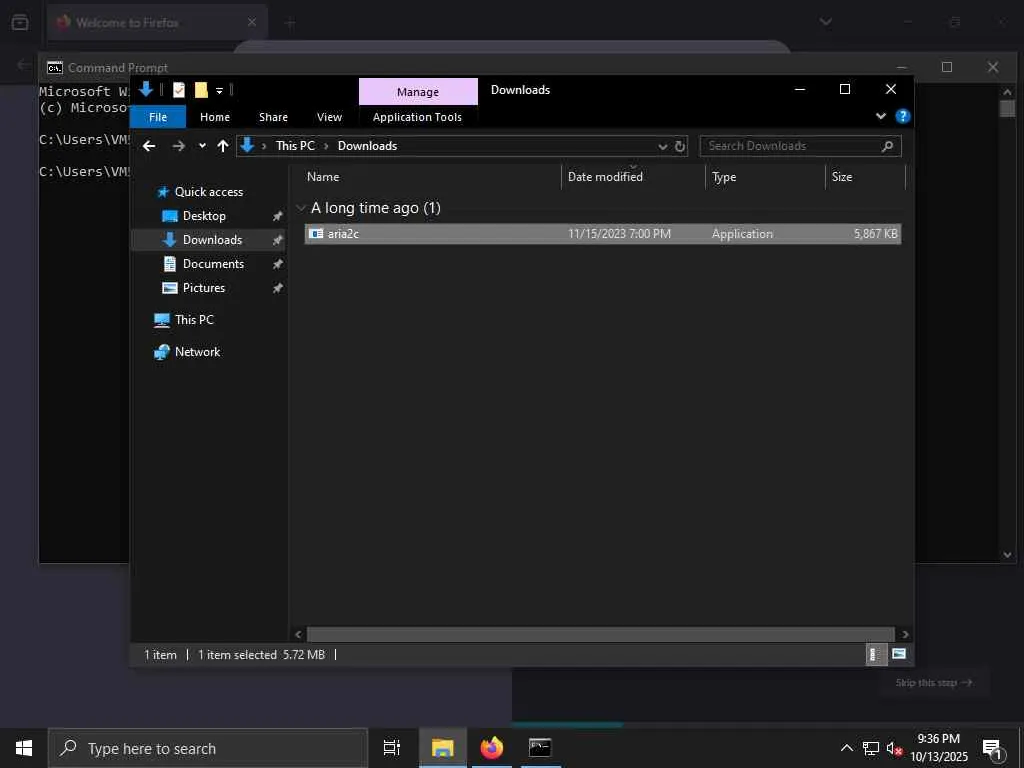Expand the ribbon with the chevron
The image size is (1024, 768).
point(880,116)
